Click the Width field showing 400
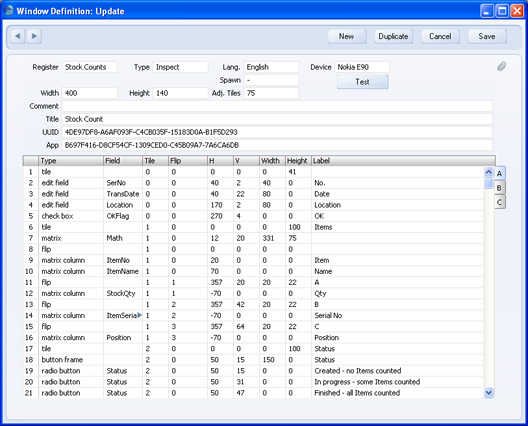Screen dimensions: 528x426 point(90,93)
